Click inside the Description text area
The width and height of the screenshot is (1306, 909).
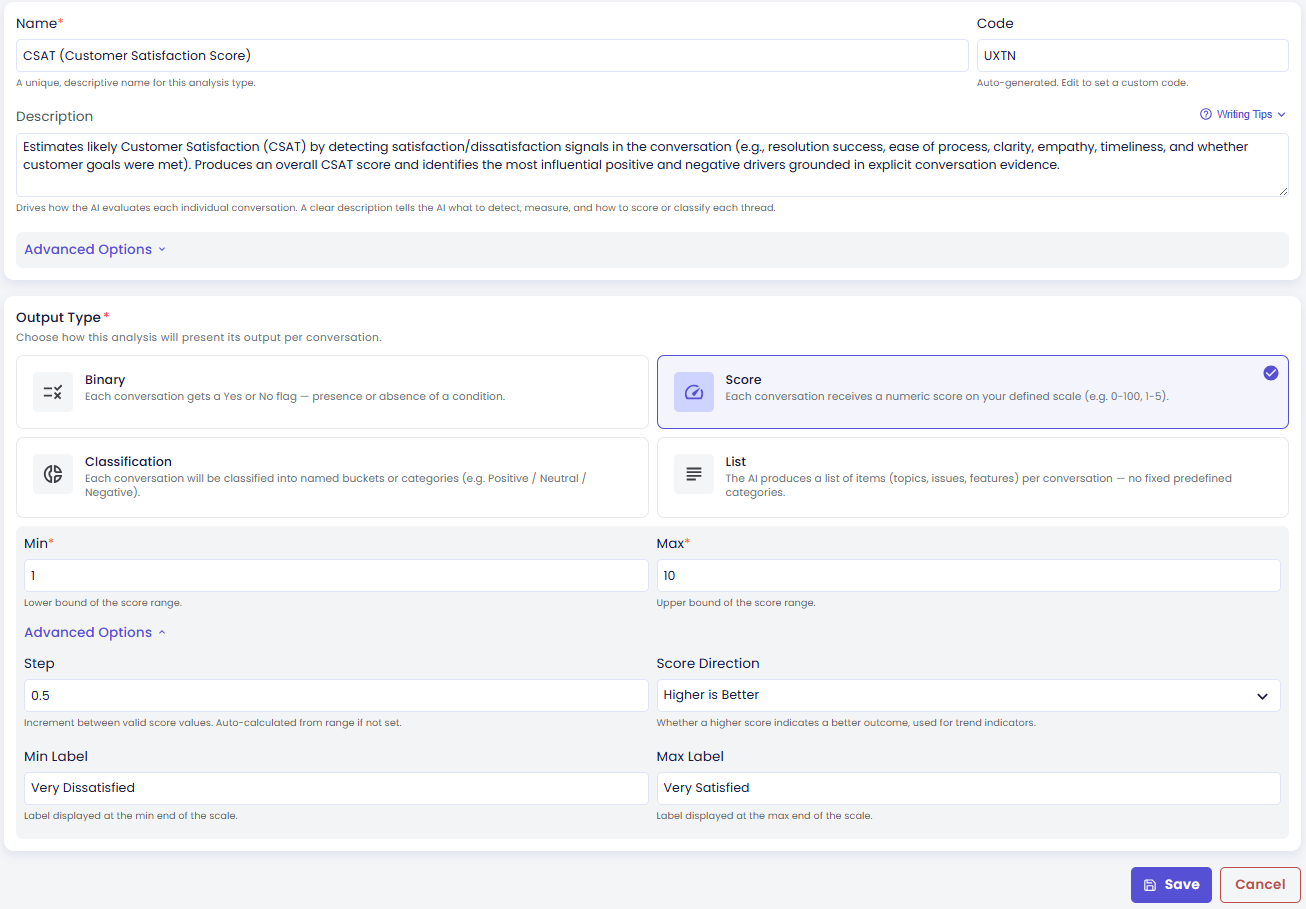(x=652, y=165)
